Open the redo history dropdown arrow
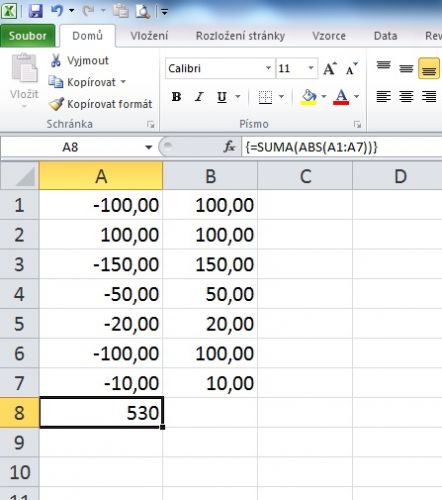 point(103,11)
